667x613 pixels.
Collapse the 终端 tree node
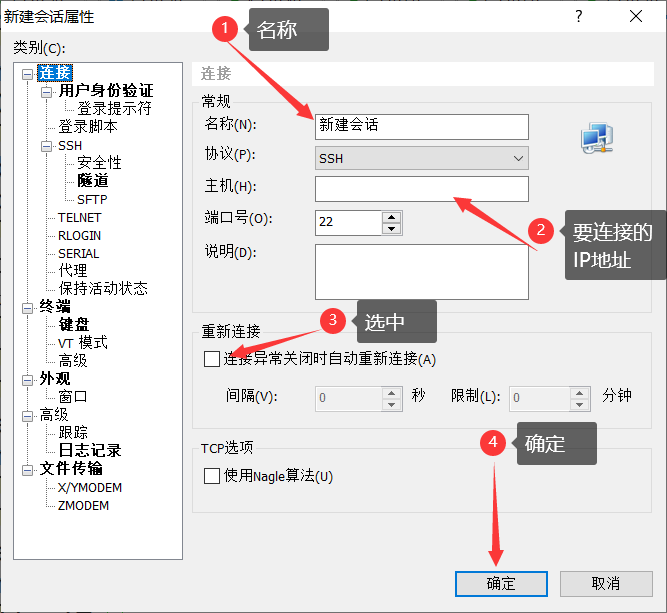pos(27,308)
